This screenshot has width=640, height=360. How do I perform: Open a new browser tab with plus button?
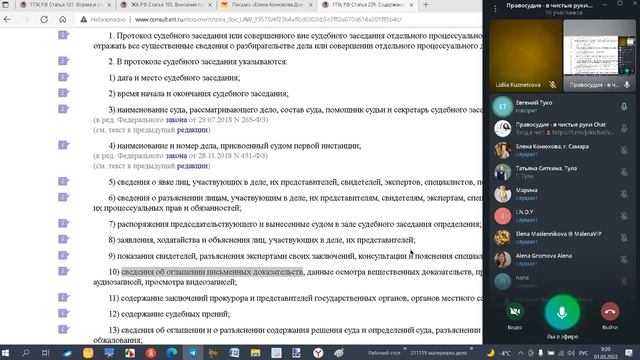coord(426,5)
